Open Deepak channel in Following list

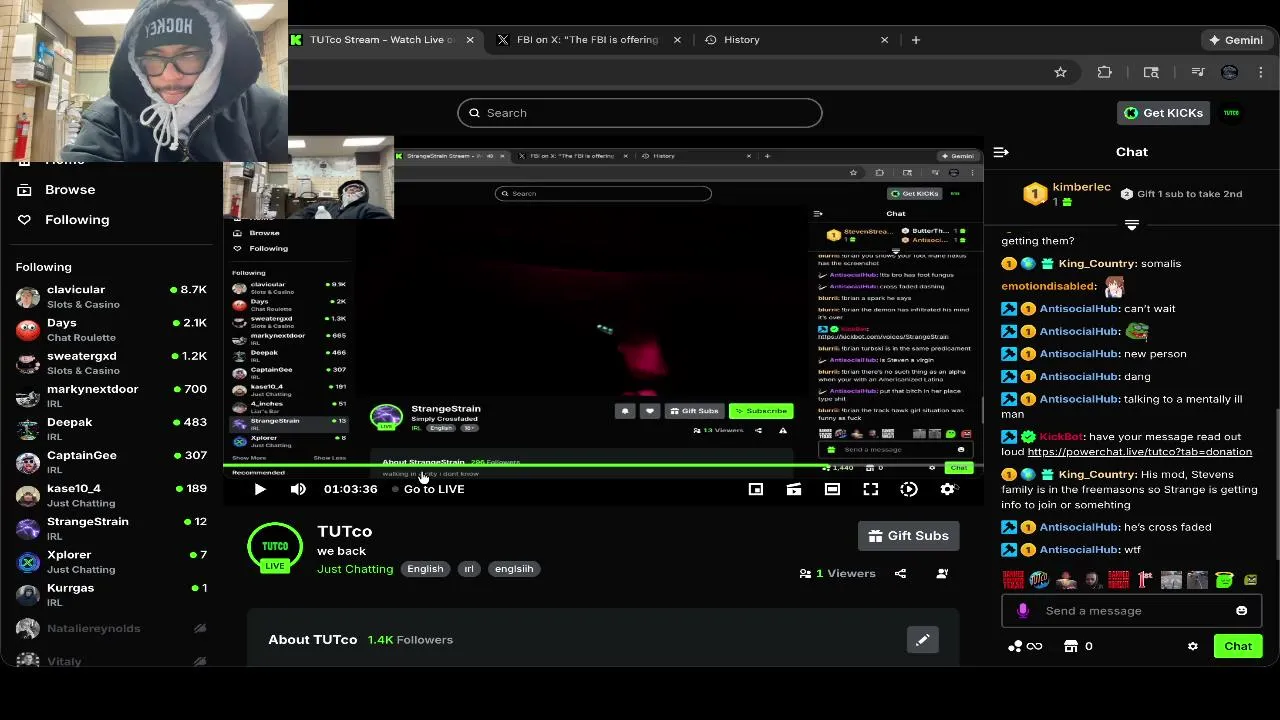click(x=112, y=429)
